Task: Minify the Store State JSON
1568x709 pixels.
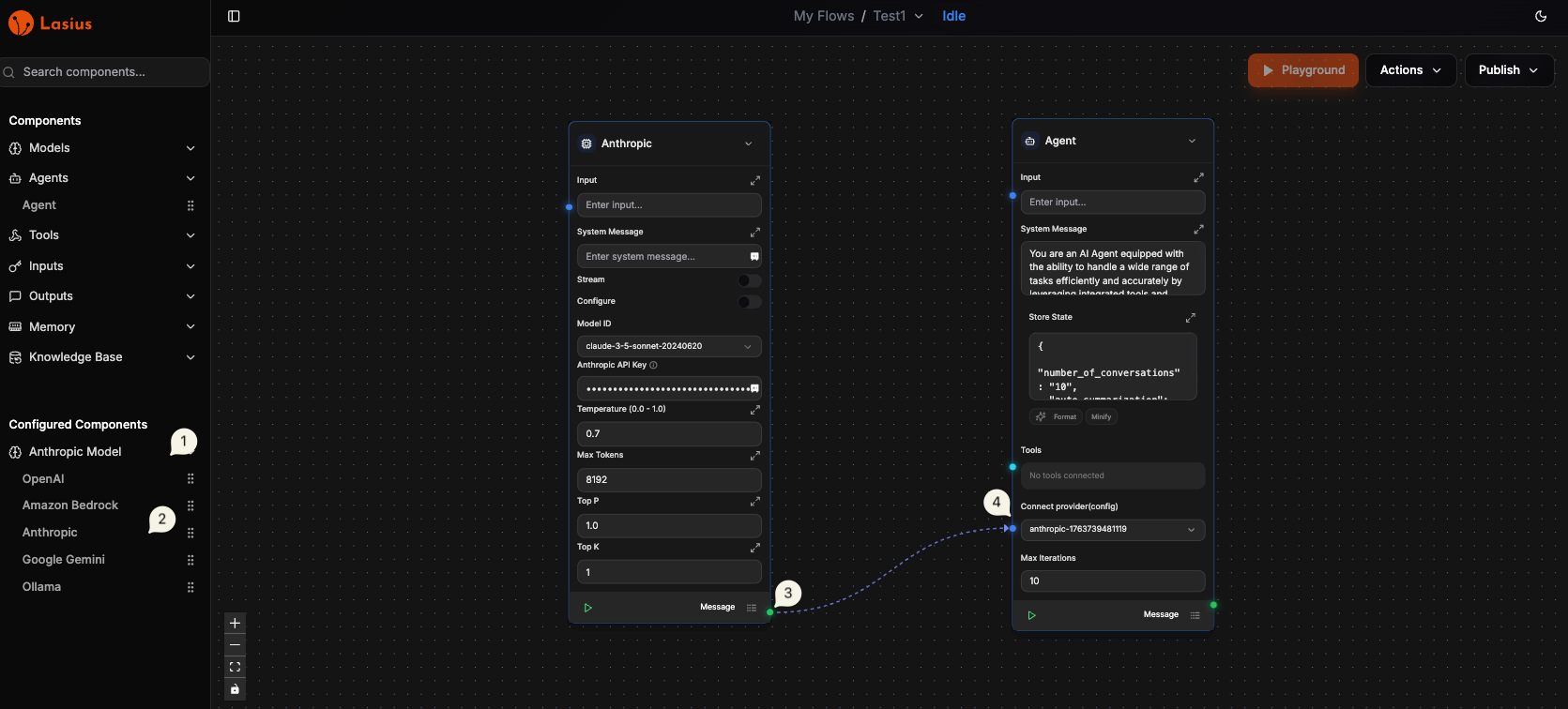Action: (x=1102, y=417)
